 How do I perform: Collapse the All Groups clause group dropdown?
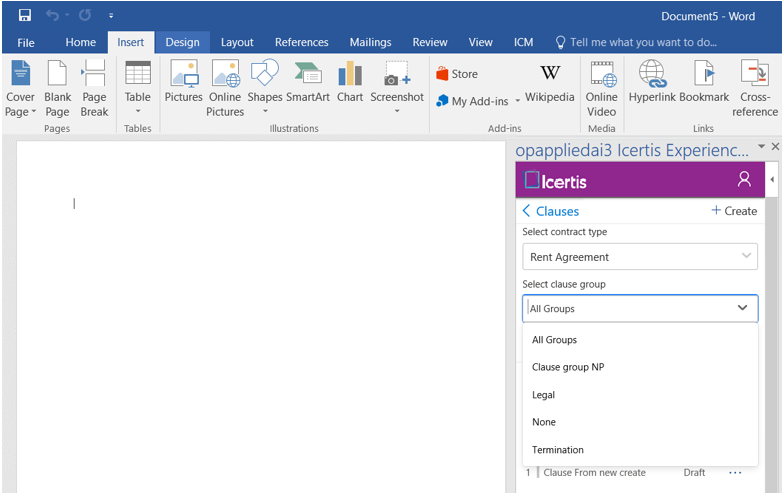coord(742,308)
